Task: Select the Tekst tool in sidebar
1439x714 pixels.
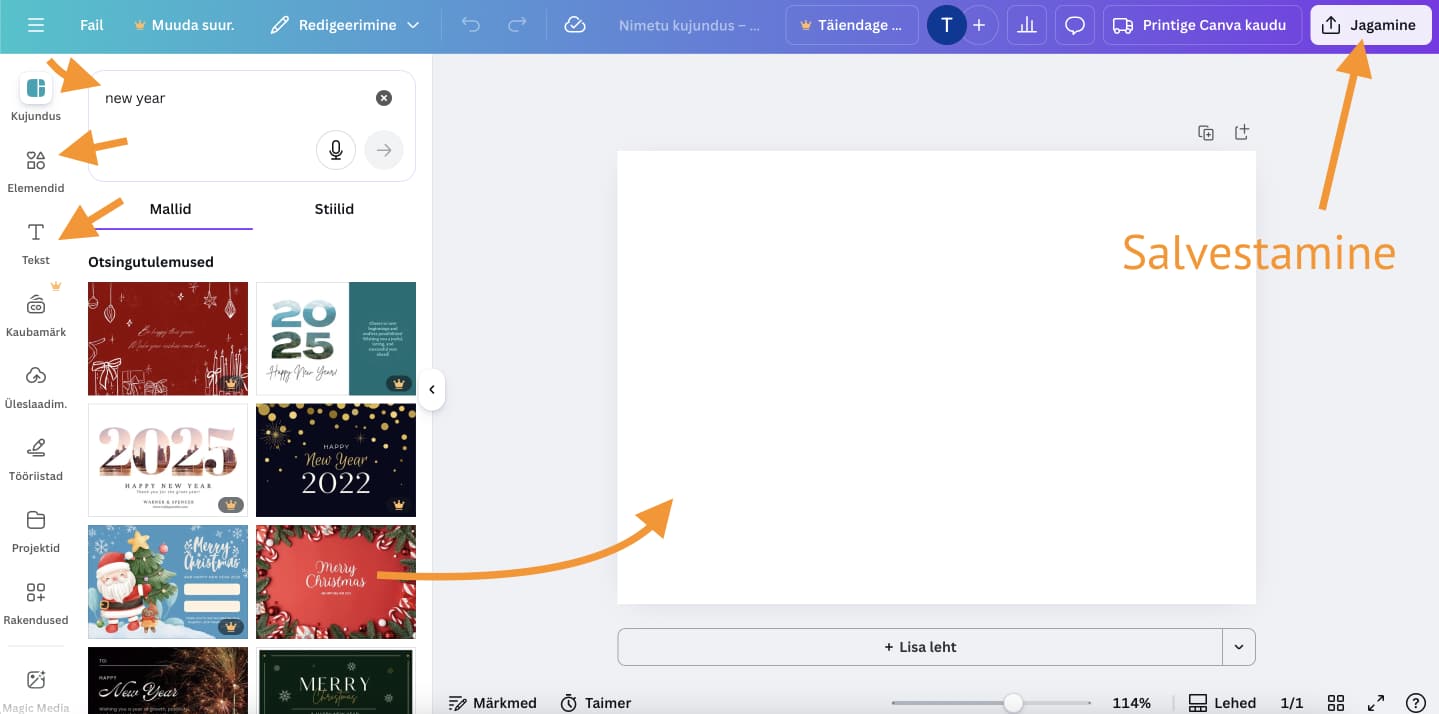Action: click(x=36, y=242)
